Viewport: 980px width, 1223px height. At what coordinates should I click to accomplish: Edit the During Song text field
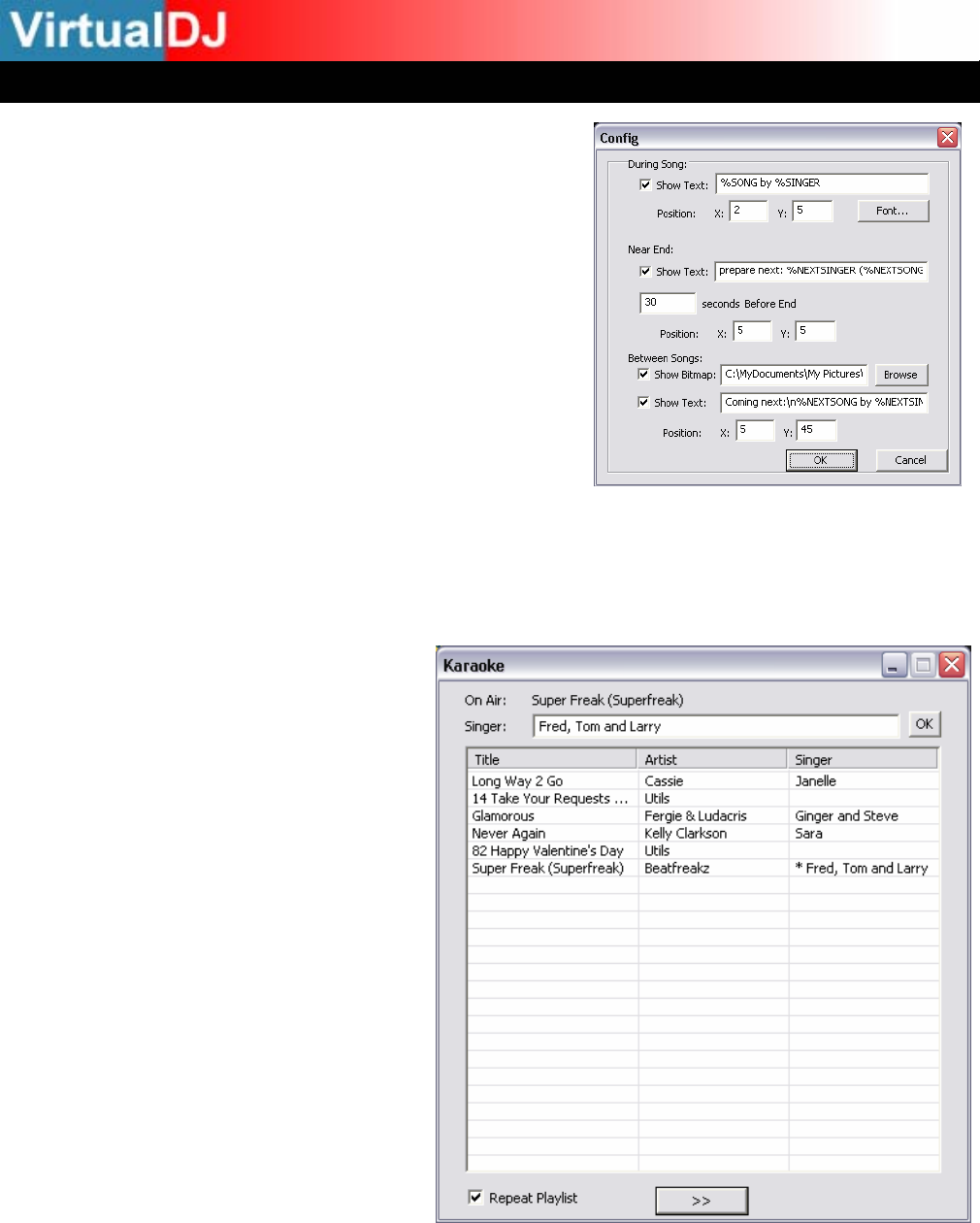tap(822, 183)
